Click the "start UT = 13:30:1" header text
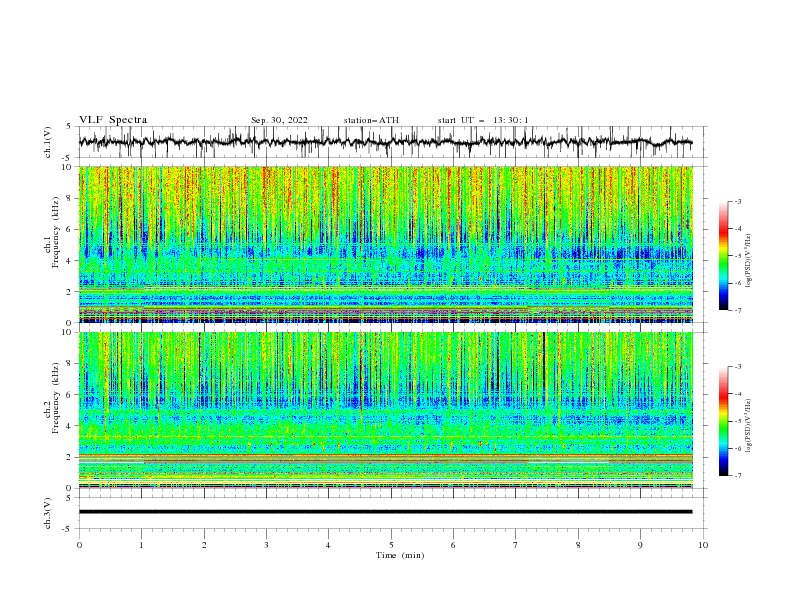This screenshot has height=612, width=792. pos(483,120)
